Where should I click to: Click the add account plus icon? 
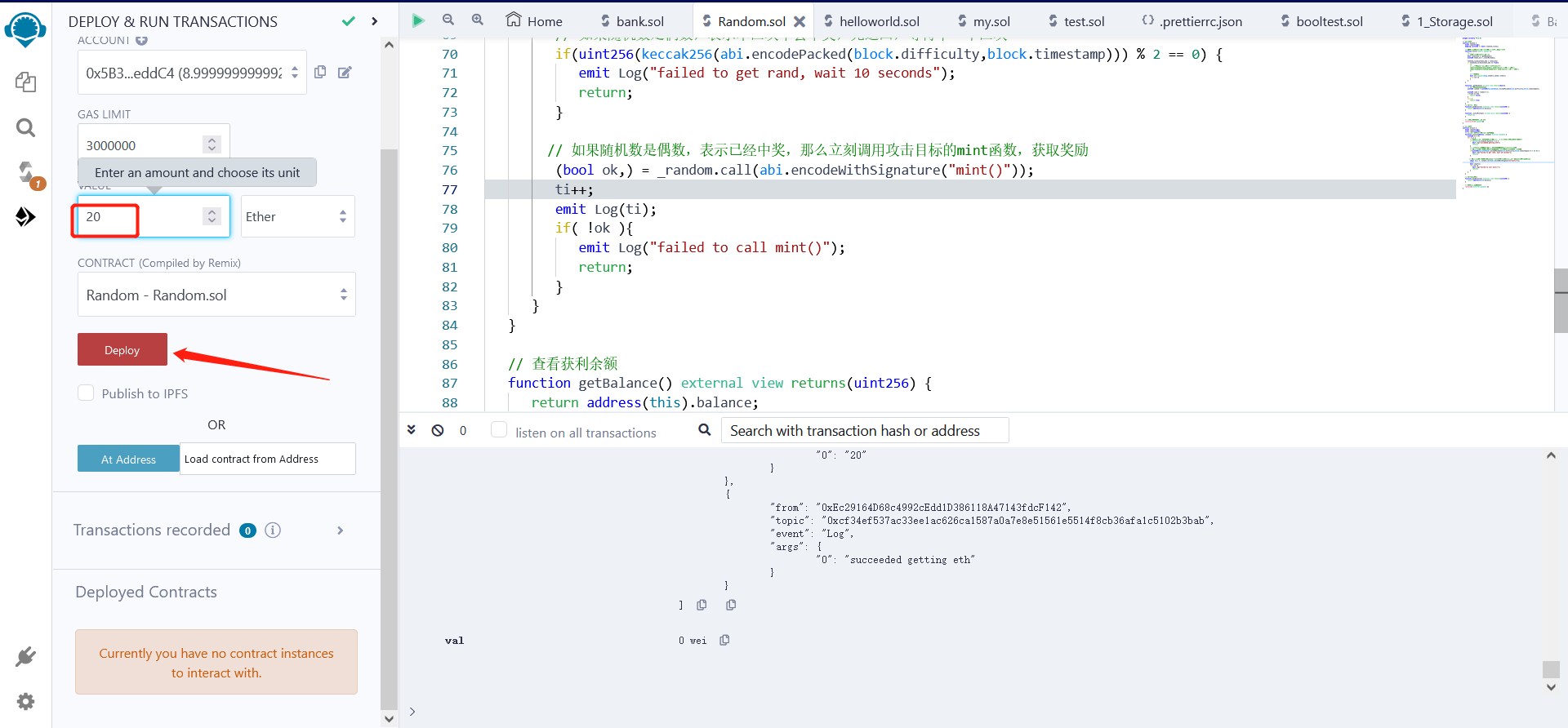(x=141, y=40)
